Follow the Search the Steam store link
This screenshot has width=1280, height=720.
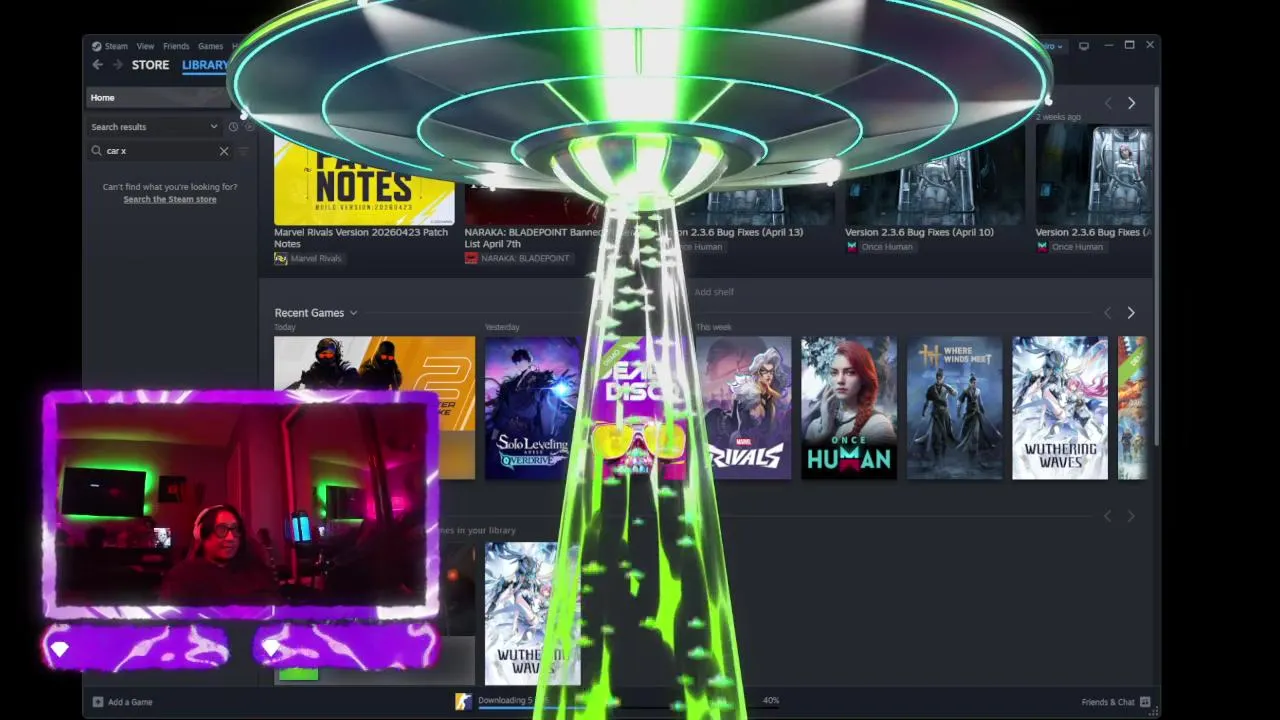(x=170, y=199)
